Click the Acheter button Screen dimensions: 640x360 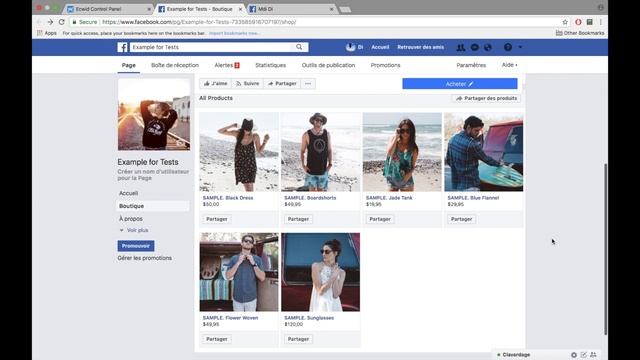point(460,84)
